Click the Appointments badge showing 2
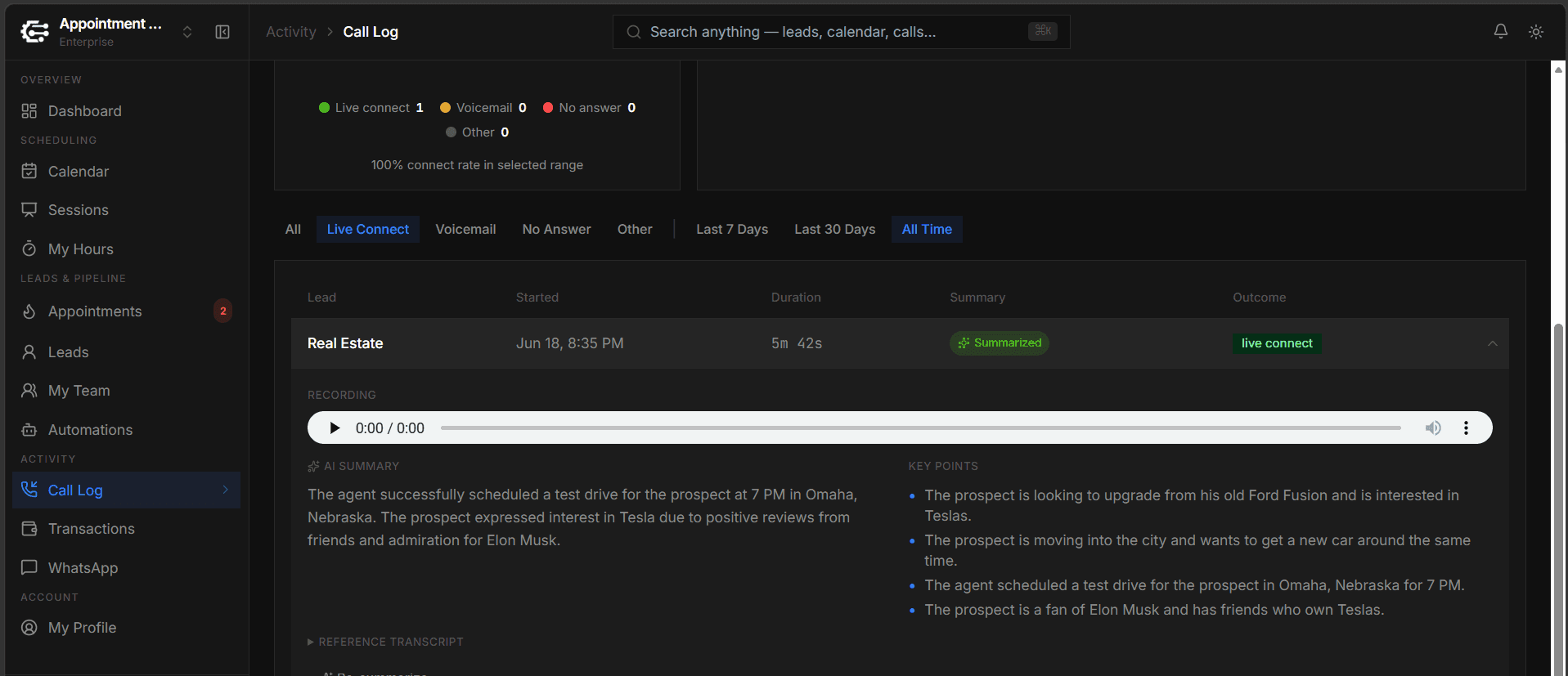Viewport: 1568px width, 676px height. (x=222, y=311)
